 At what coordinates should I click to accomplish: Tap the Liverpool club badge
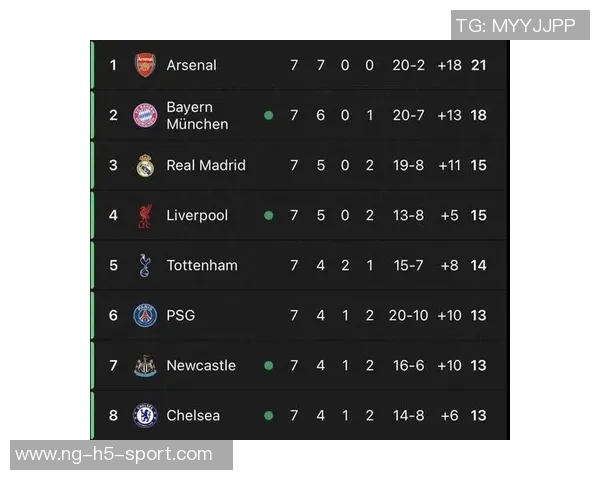145,215
